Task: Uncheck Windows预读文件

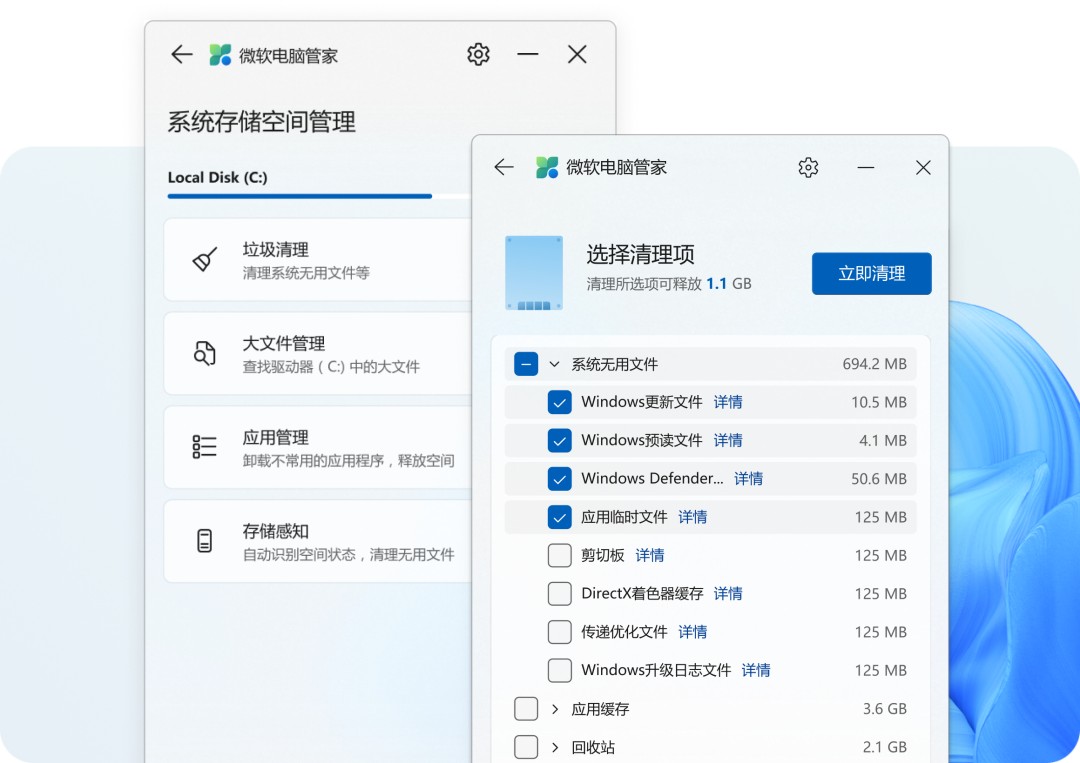Action: pyautogui.click(x=559, y=441)
